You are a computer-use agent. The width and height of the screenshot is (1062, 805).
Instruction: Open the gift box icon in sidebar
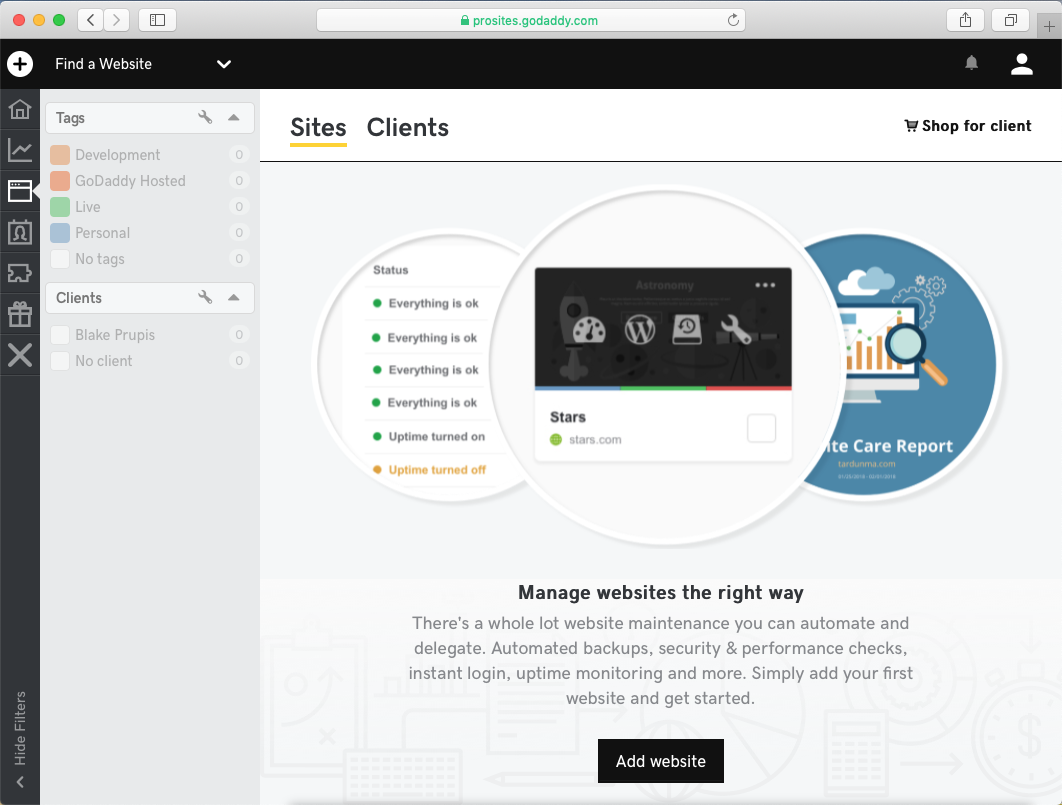click(x=20, y=314)
